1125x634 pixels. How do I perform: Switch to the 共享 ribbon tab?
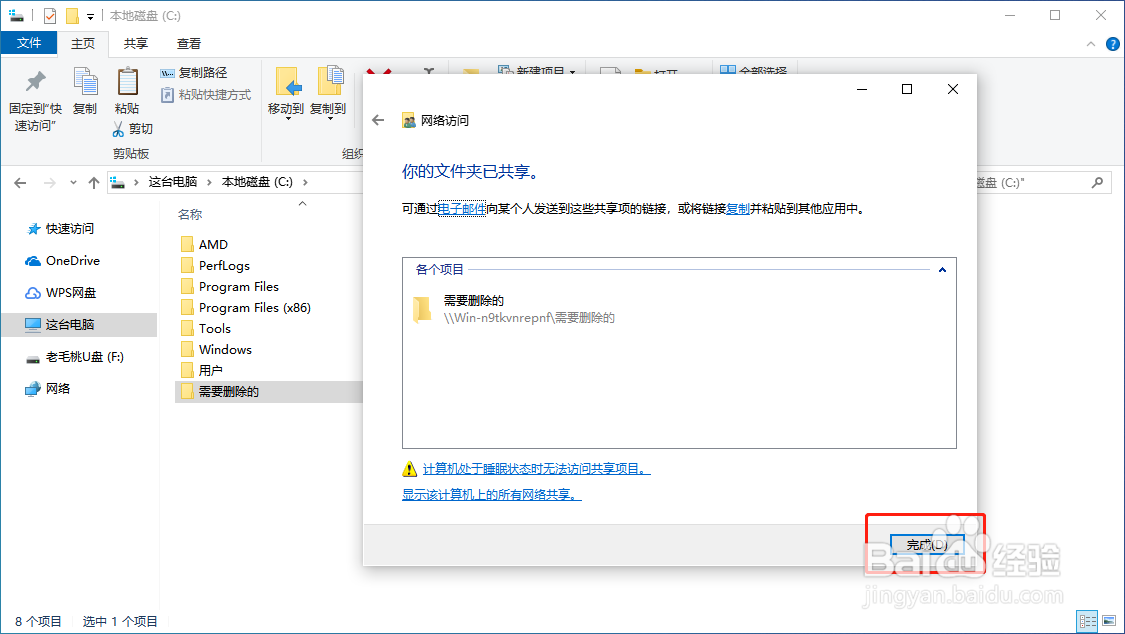pos(135,44)
